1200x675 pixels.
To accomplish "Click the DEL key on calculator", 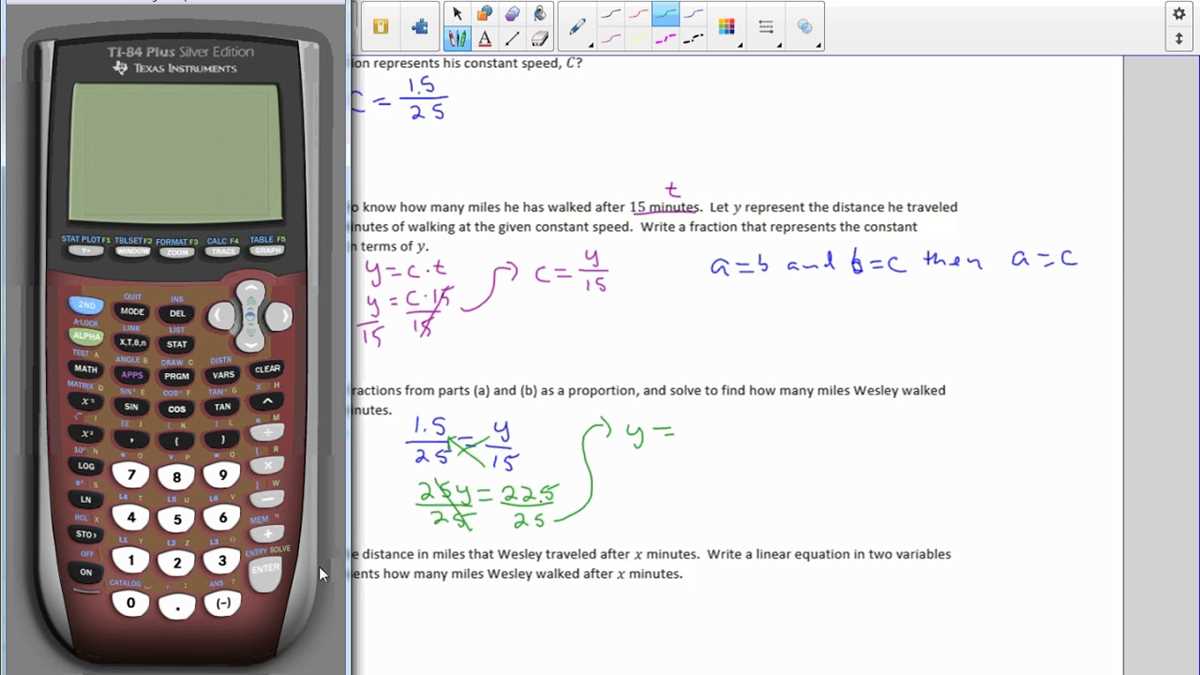I will (177, 314).
